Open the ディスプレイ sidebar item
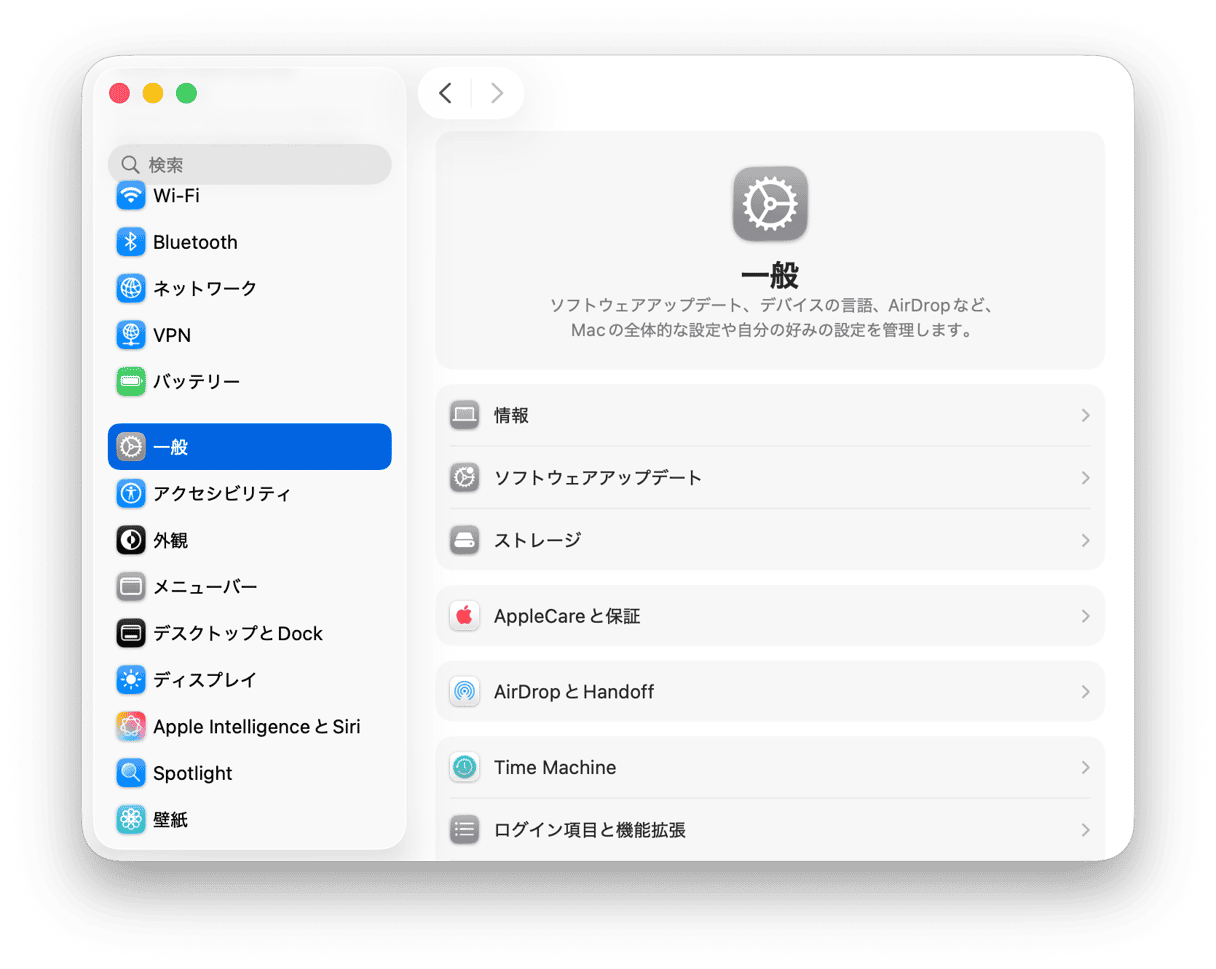This screenshot has height=969, width=1216. click(x=205, y=680)
